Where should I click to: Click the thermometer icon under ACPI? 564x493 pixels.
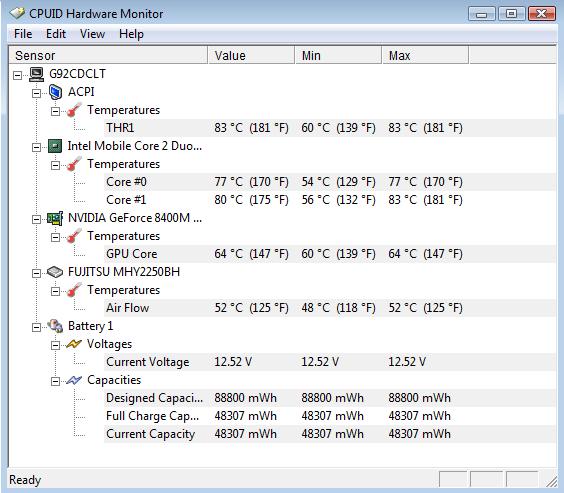(x=74, y=110)
